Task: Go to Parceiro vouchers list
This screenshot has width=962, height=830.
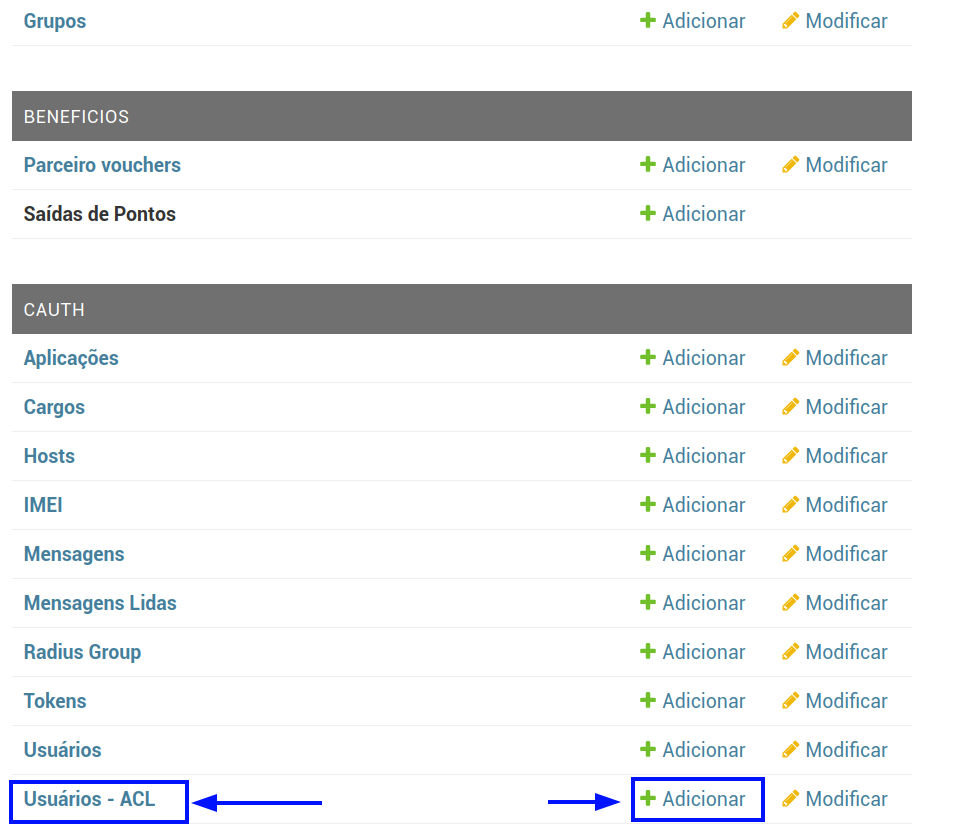Action: coord(102,165)
